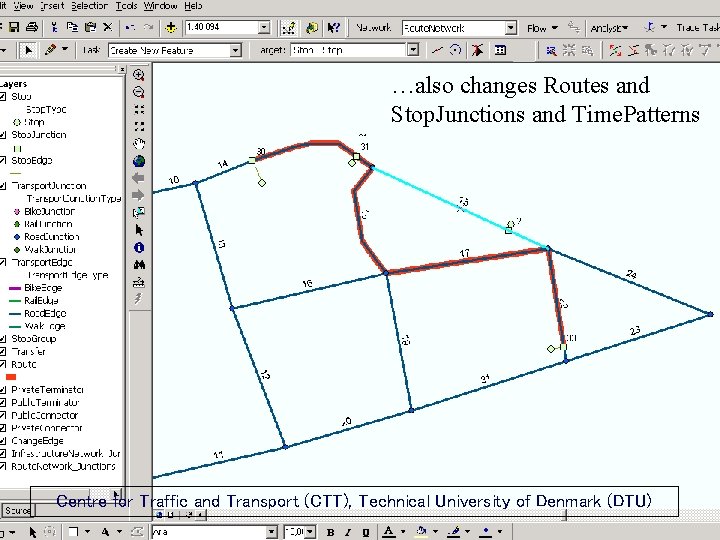
Task: Click the Print icon
Action: (x=32, y=27)
